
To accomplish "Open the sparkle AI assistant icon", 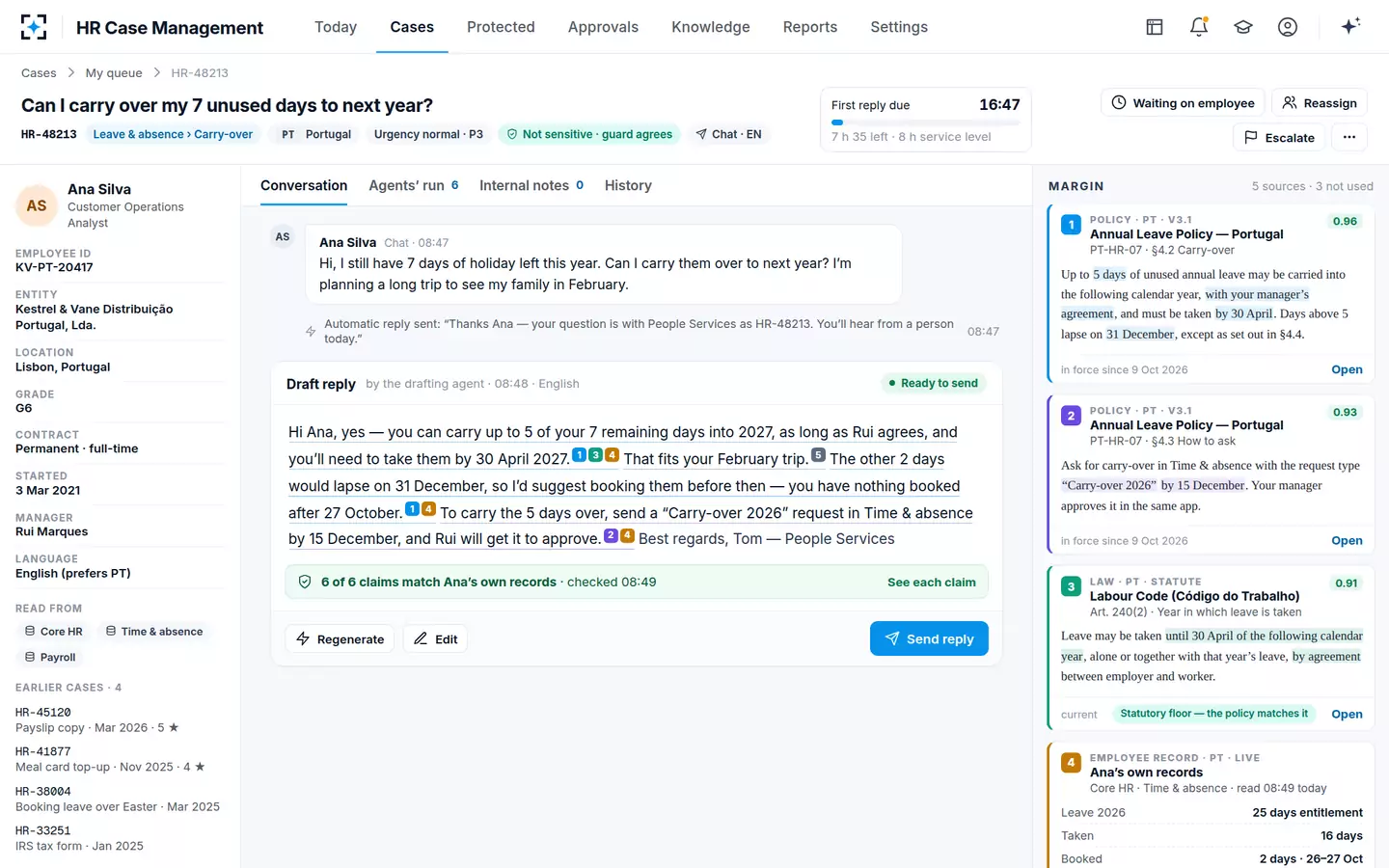I will [1350, 26].
